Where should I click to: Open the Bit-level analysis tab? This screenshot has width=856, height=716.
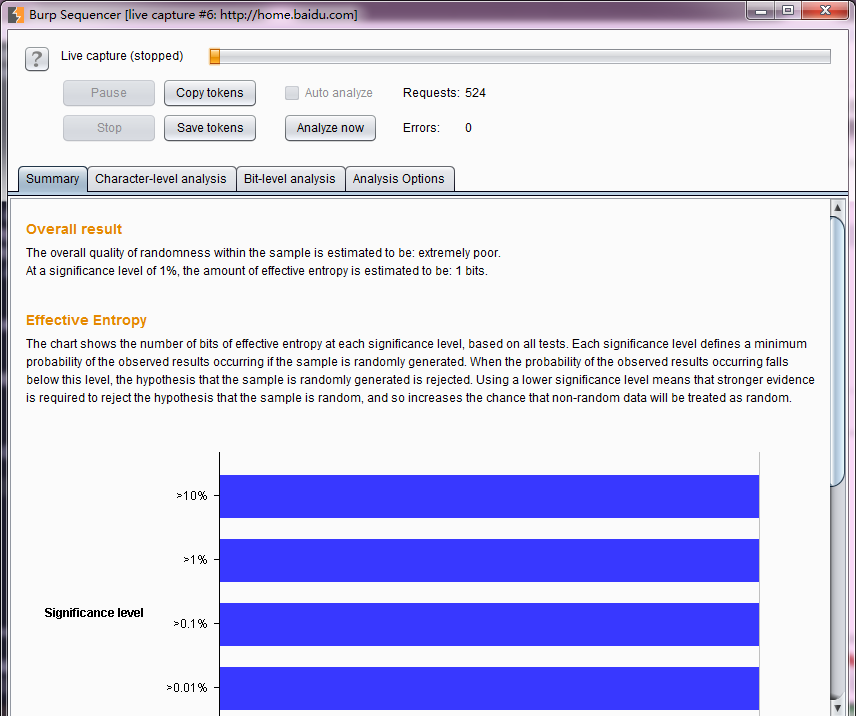point(290,179)
